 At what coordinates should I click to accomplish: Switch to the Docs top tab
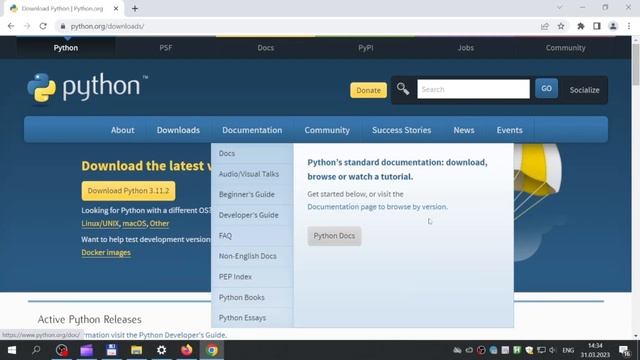(266, 48)
